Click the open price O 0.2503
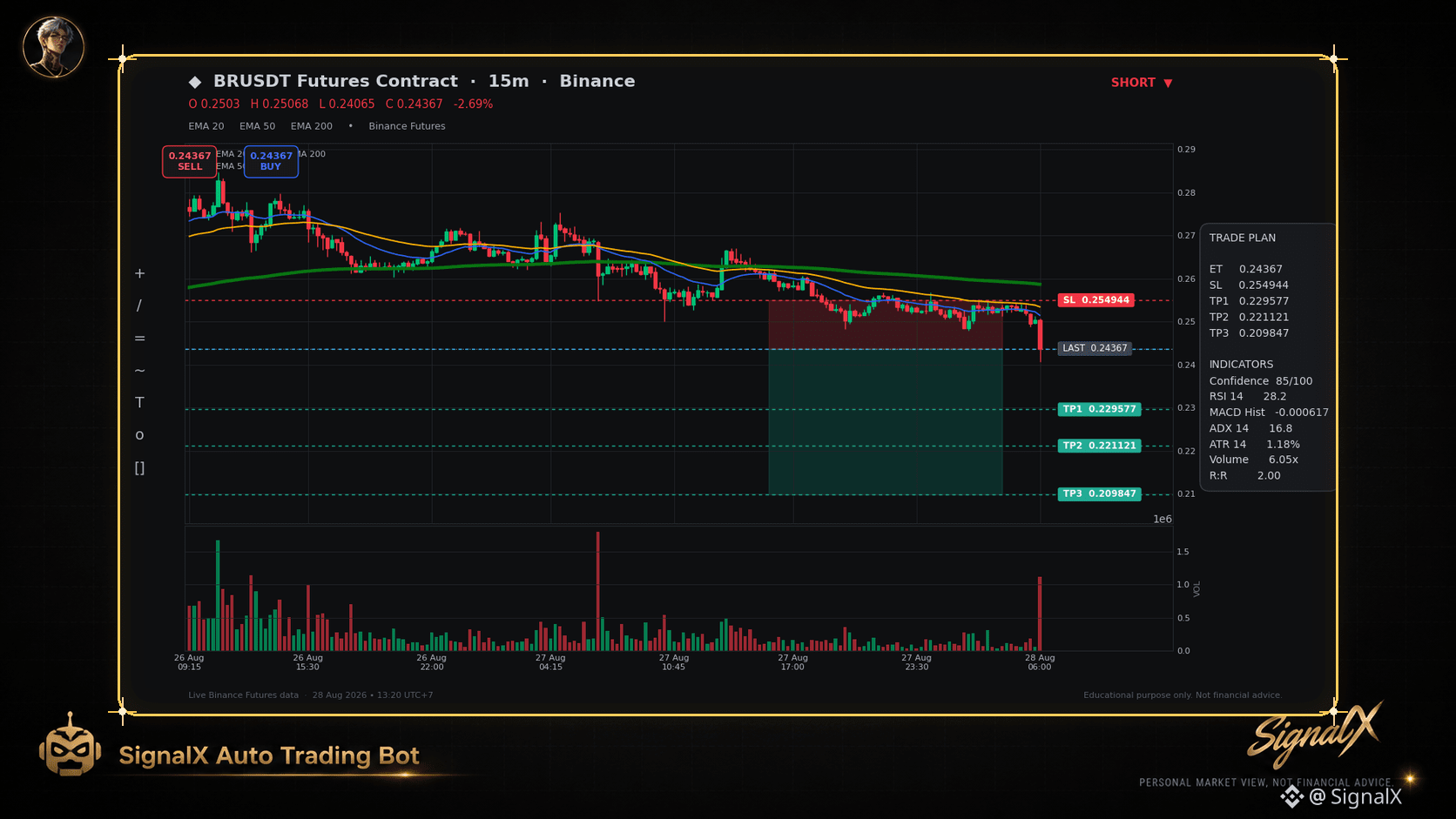Viewport: 1456px width, 819px height. [214, 104]
